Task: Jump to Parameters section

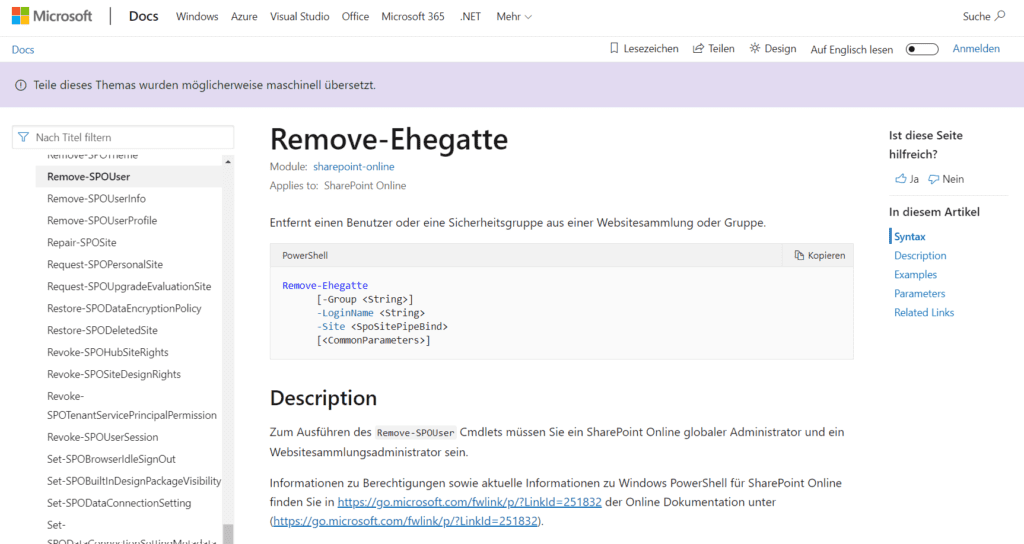Action: tap(920, 293)
